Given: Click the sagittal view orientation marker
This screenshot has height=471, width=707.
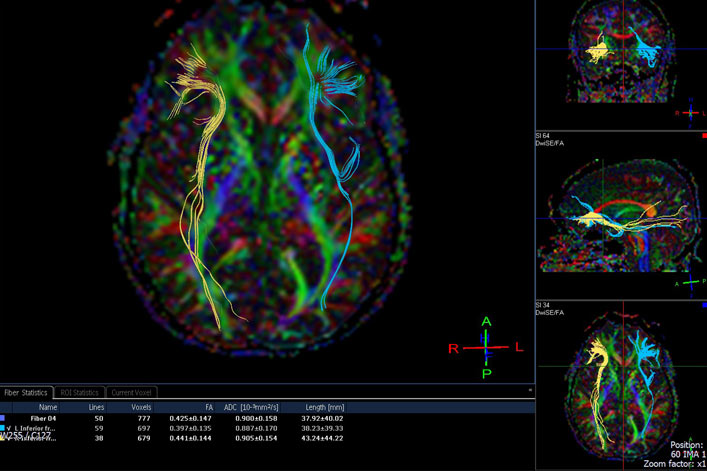Looking at the screenshot, I should coord(688,284).
